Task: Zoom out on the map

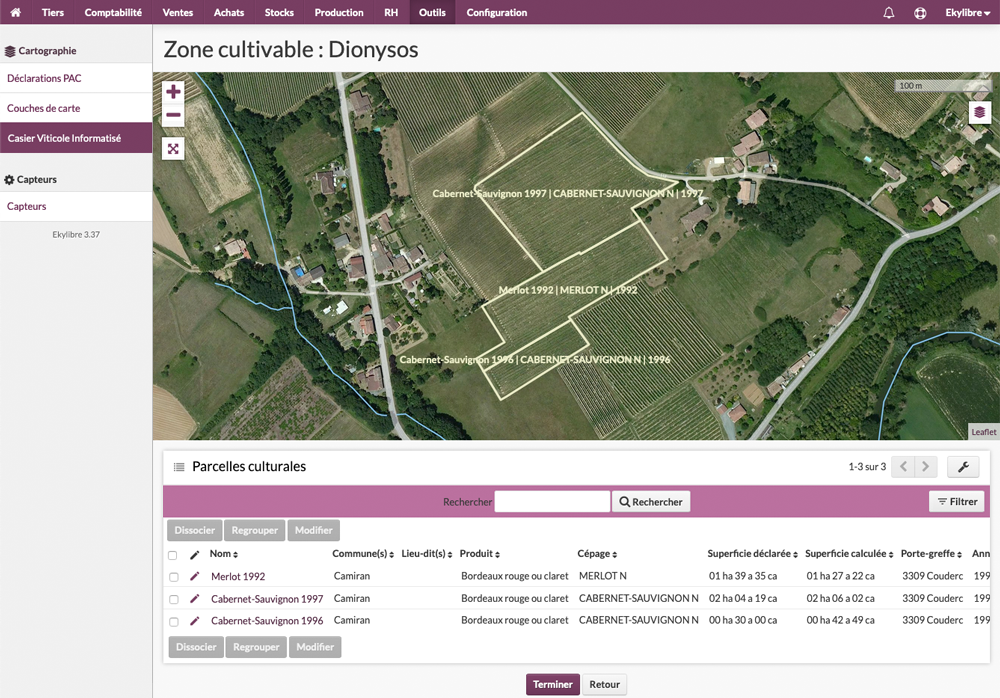Action: 173,115
